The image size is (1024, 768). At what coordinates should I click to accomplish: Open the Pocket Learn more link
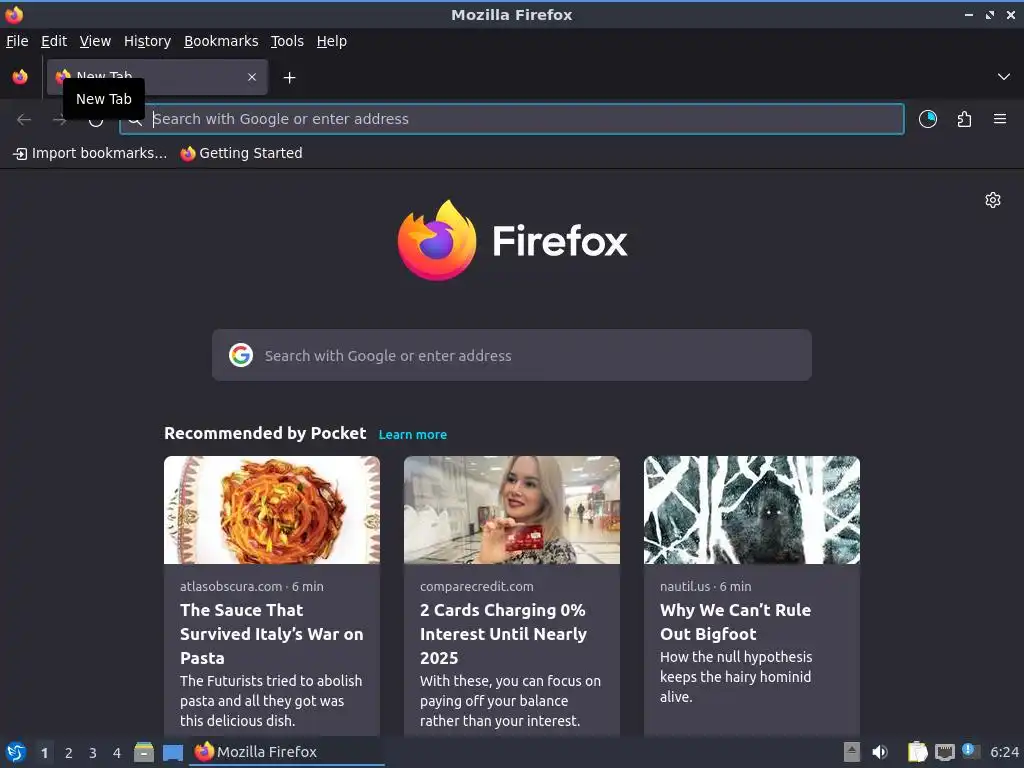click(413, 435)
